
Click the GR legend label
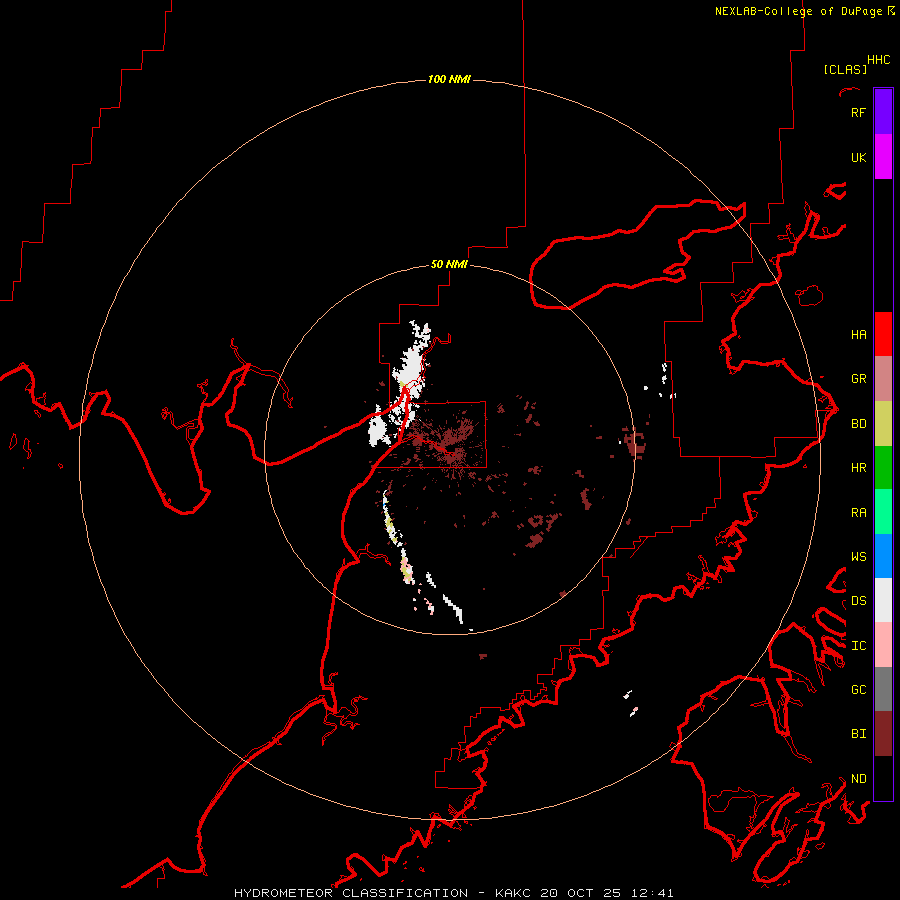click(x=858, y=379)
